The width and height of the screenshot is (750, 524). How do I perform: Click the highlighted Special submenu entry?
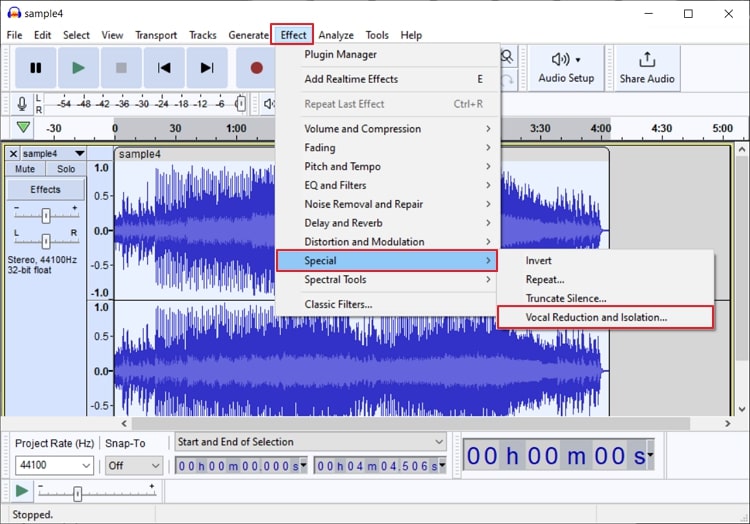point(386,261)
